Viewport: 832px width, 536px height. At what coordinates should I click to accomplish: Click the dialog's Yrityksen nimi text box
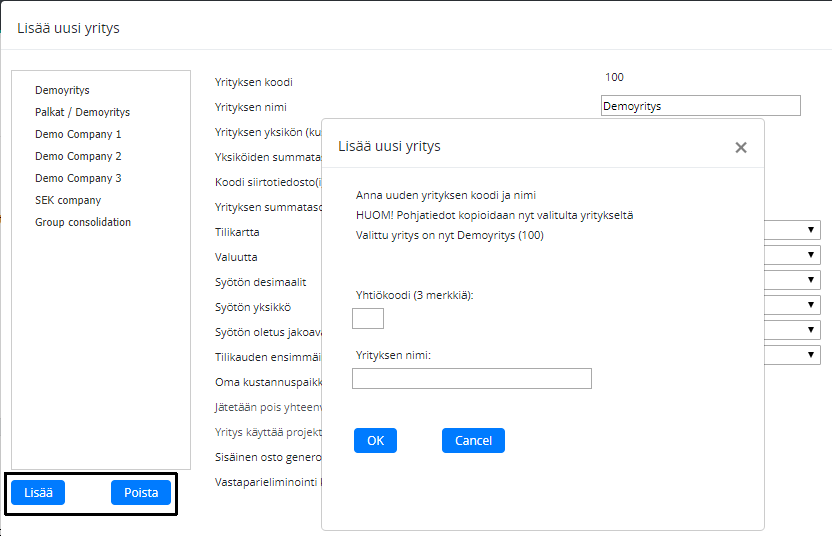[472, 379]
